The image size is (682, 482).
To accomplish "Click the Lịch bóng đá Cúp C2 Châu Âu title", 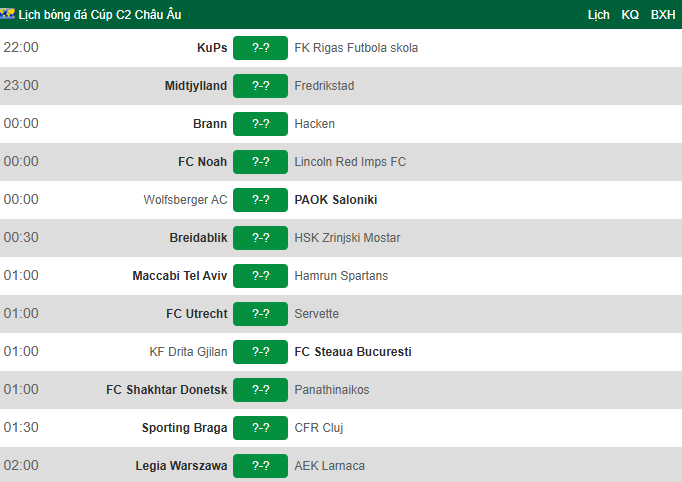I will coord(100,15).
